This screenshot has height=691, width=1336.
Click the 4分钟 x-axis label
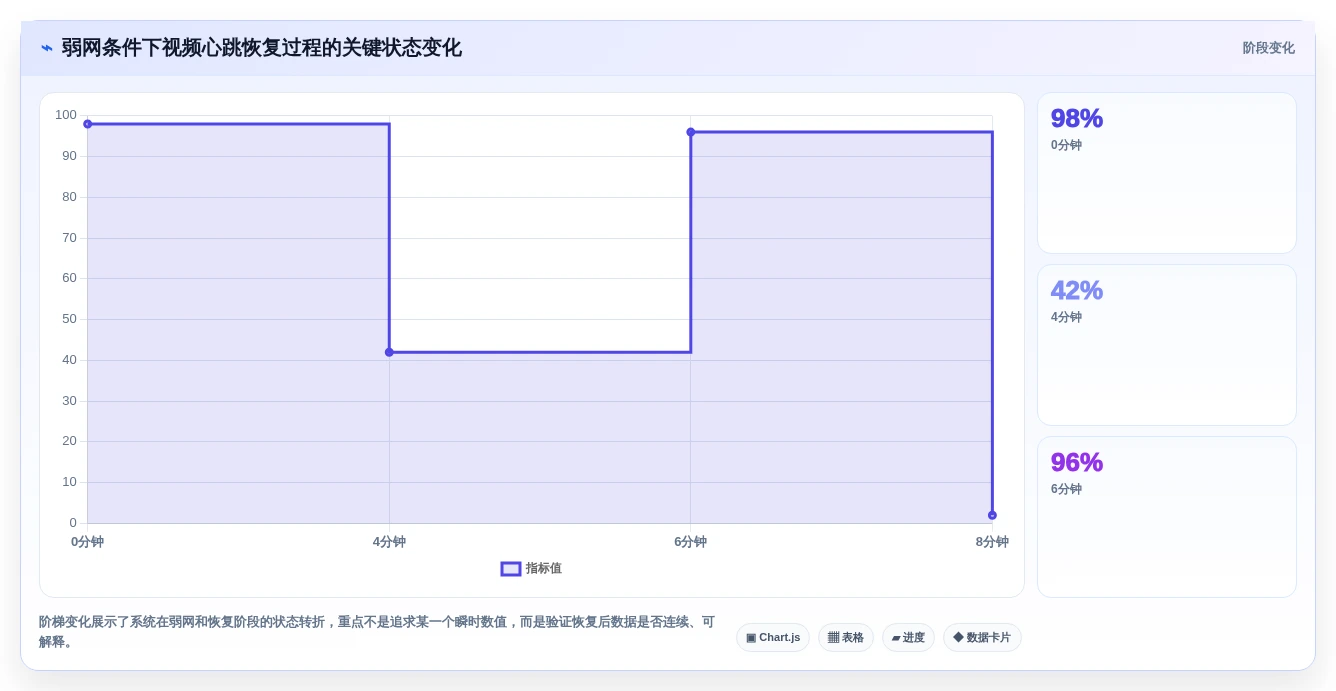tap(389, 542)
